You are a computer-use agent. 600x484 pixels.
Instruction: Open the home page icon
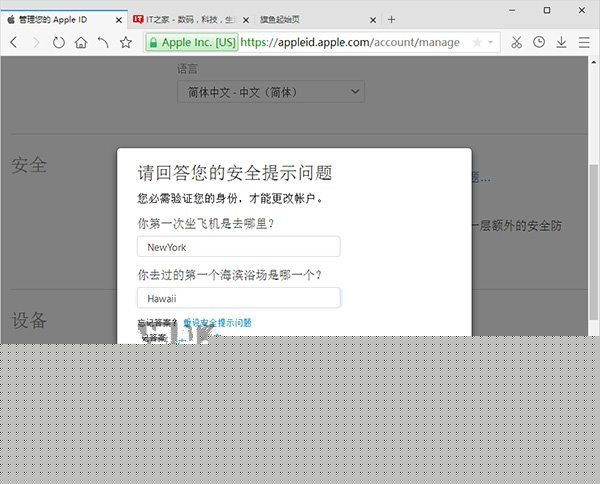(x=81, y=42)
